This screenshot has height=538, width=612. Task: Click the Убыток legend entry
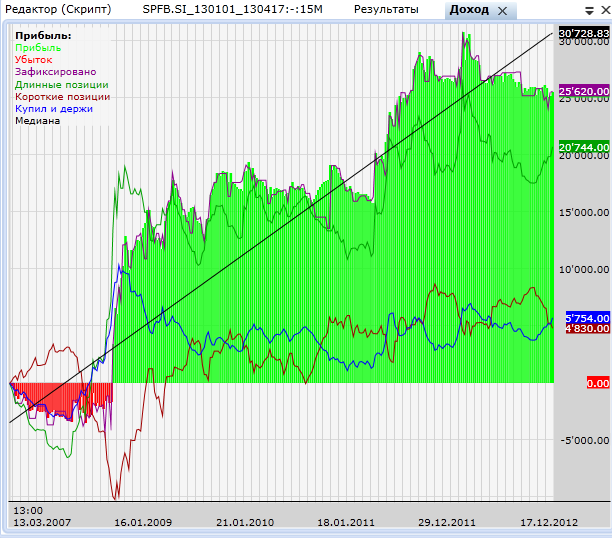[x=34, y=60]
